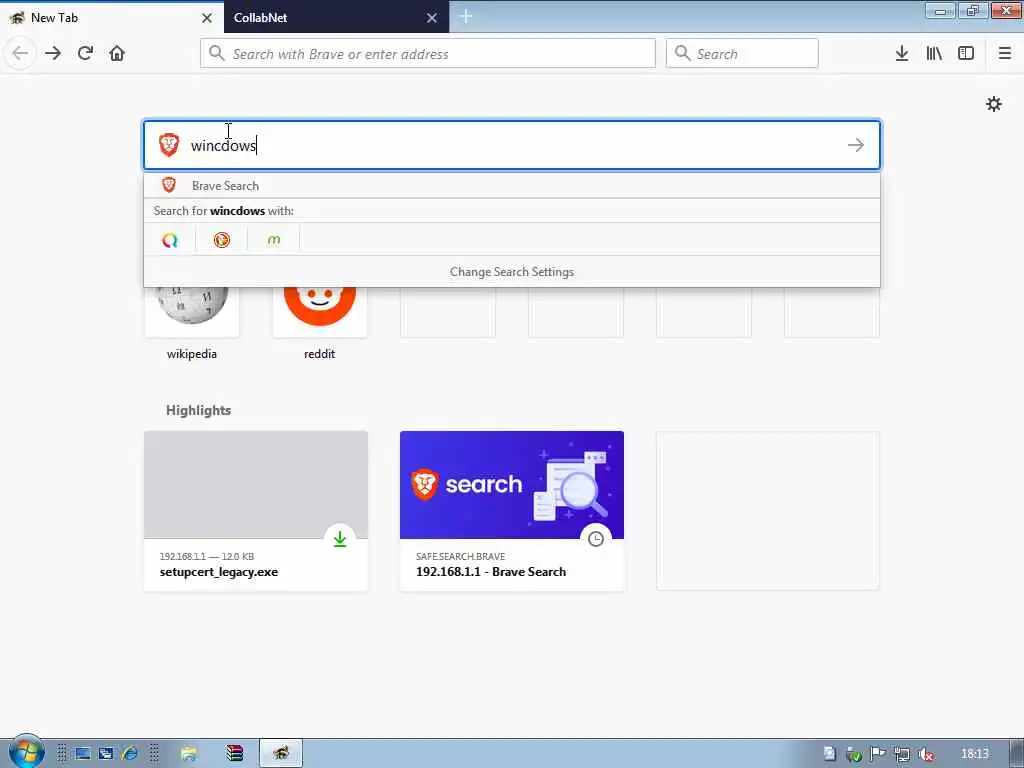Image resolution: width=1024 pixels, height=768 pixels.
Task: Click Show Desktop quick launch icon
Action: [82, 754]
